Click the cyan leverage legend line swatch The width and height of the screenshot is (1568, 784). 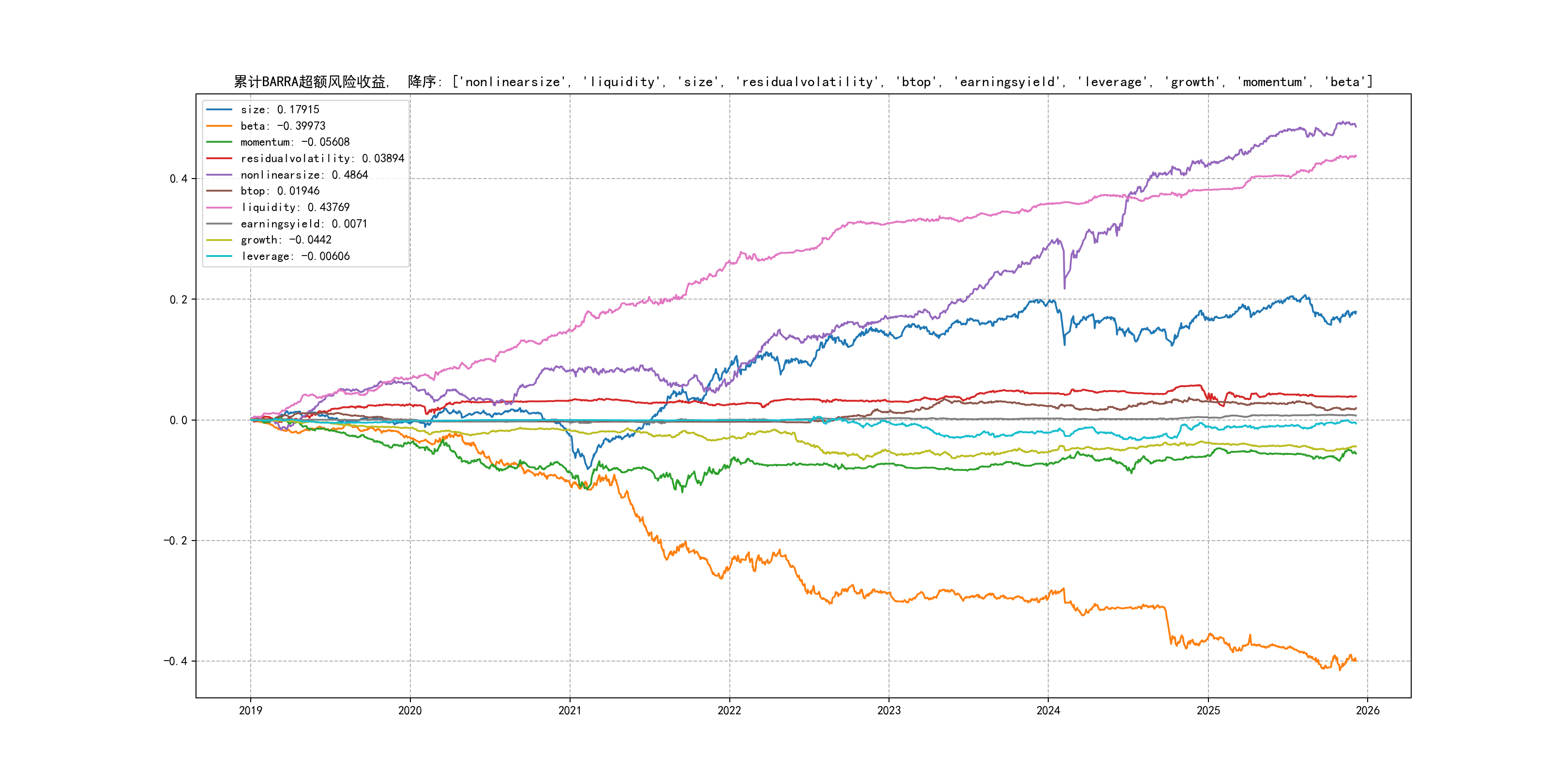pos(219,256)
